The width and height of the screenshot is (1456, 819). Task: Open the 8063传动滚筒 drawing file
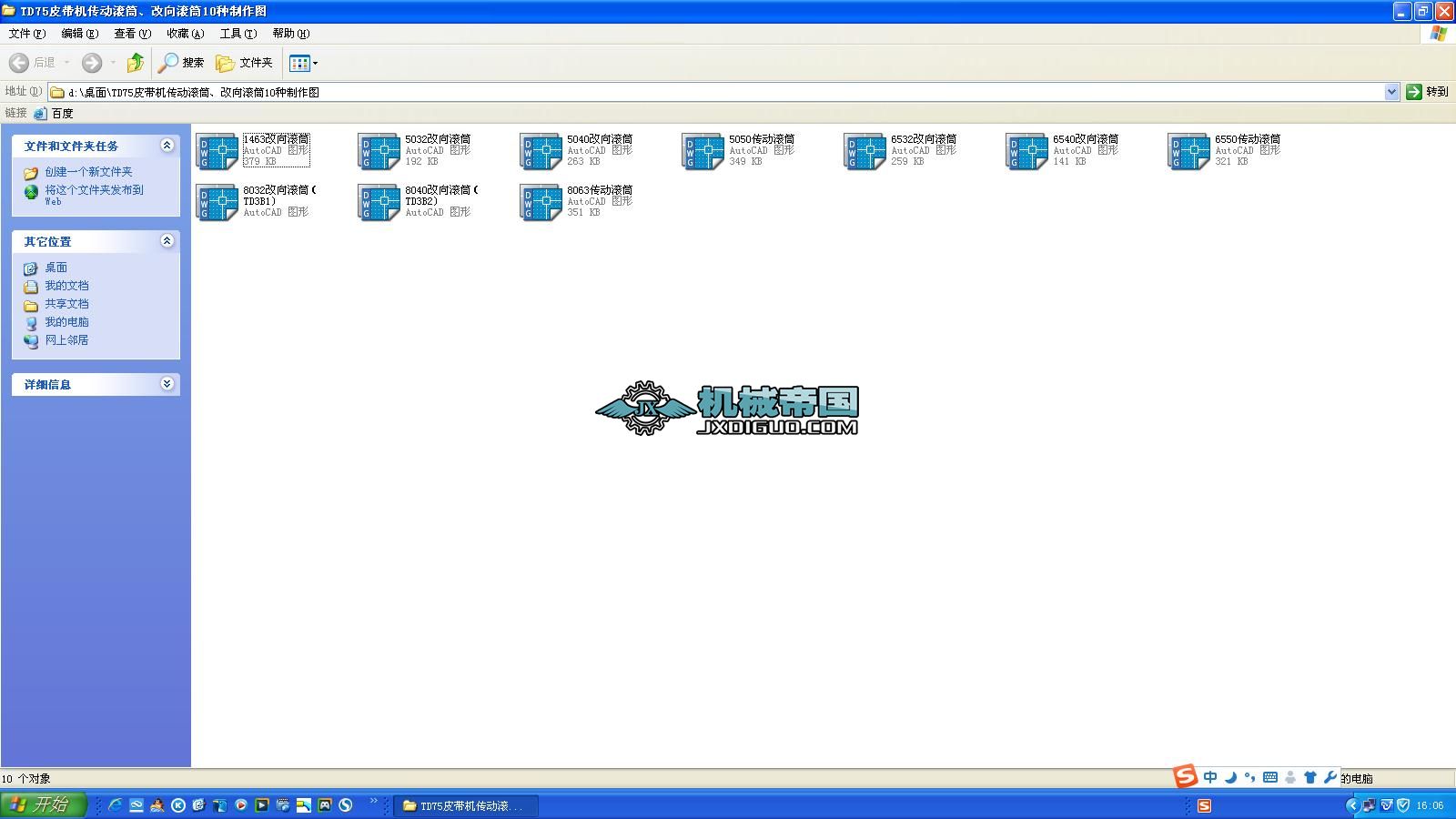point(540,202)
